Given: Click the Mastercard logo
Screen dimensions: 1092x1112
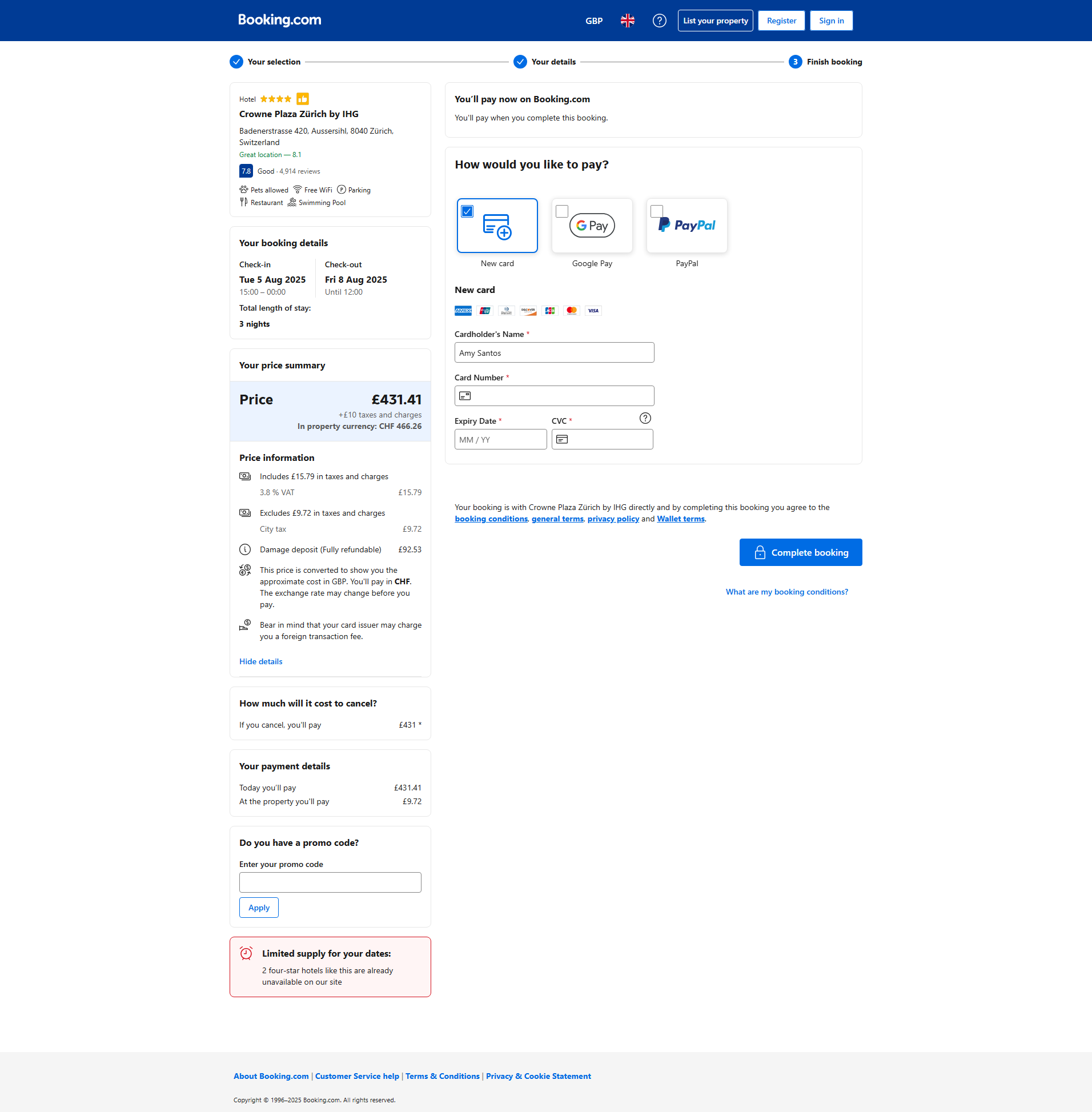Looking at the screenshot, I should tap(572, 311).
